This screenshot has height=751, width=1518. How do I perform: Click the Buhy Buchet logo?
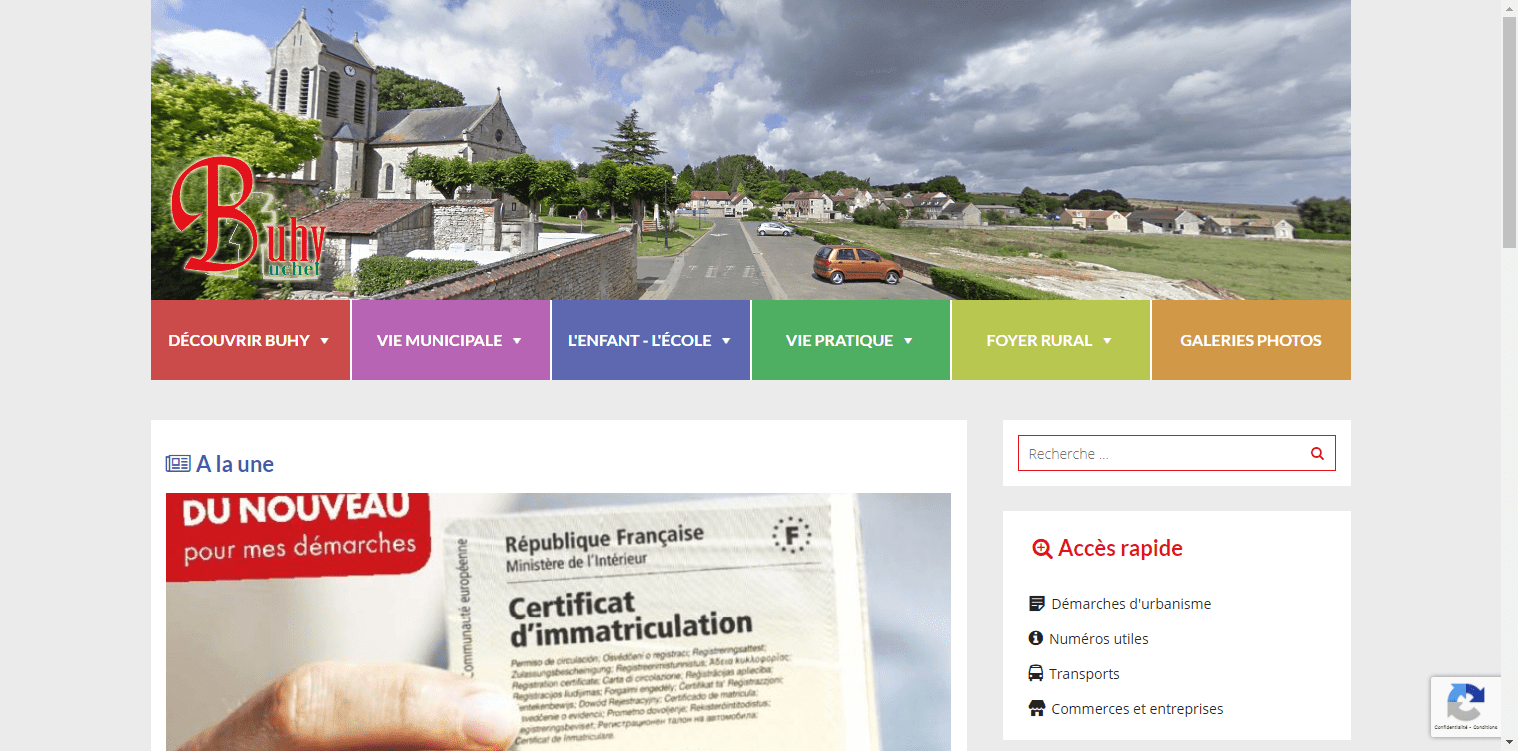[x=248, y=217]
